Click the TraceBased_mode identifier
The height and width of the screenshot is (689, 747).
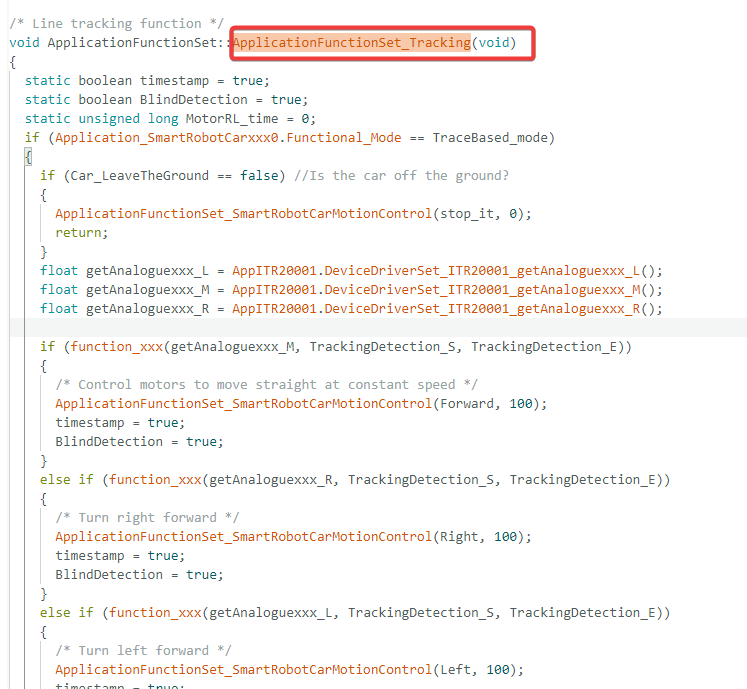(x=490, y=138)
